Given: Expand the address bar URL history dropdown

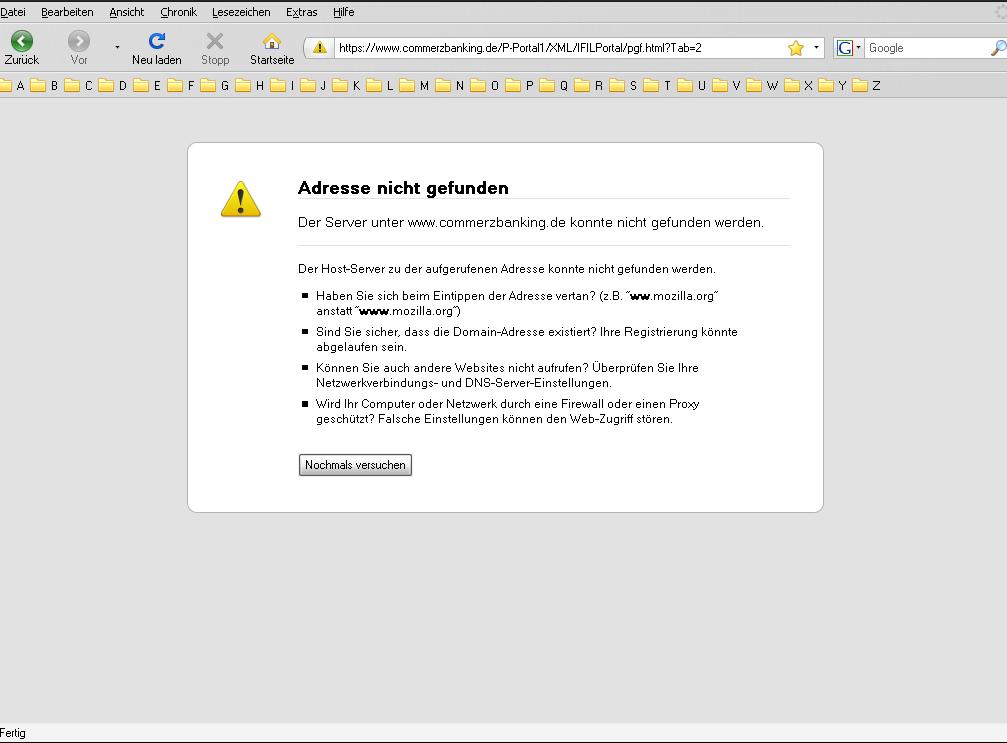Looking at the screenshot, I should pyautogui.click(x=816, y=48).
